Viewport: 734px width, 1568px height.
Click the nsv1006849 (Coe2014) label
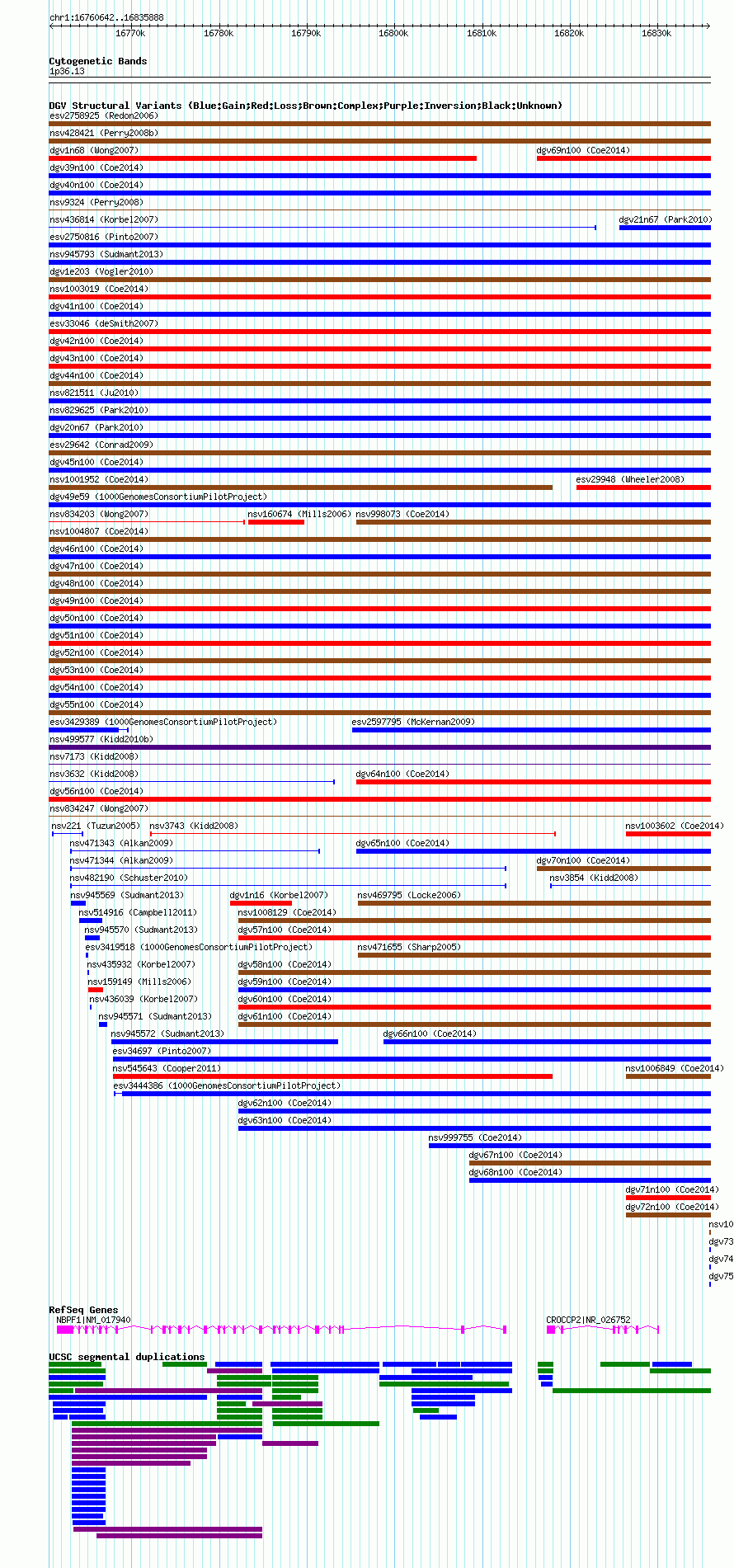[675, 1069]
